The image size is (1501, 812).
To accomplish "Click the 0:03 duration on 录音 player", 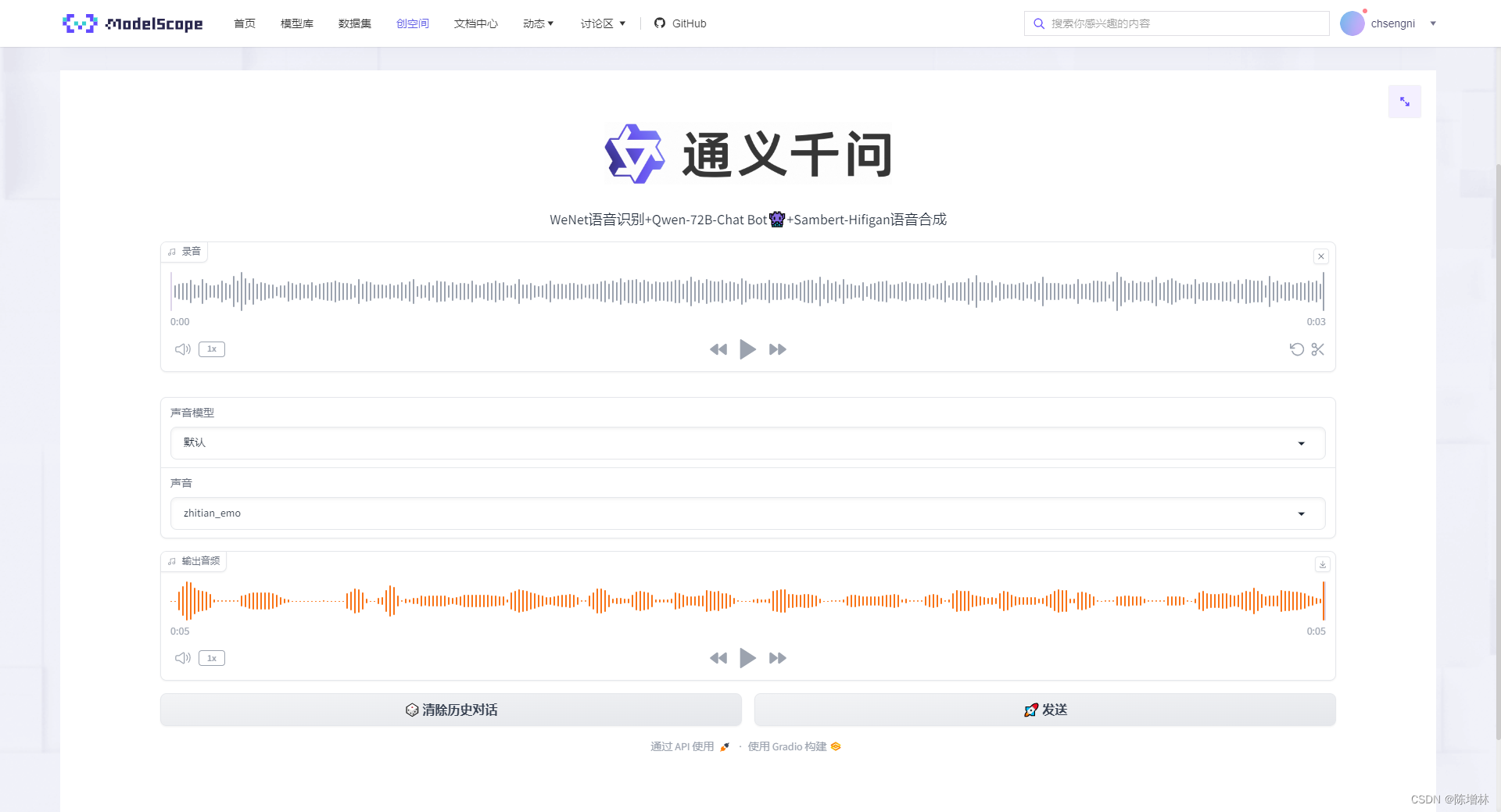I will (1316, 322).
